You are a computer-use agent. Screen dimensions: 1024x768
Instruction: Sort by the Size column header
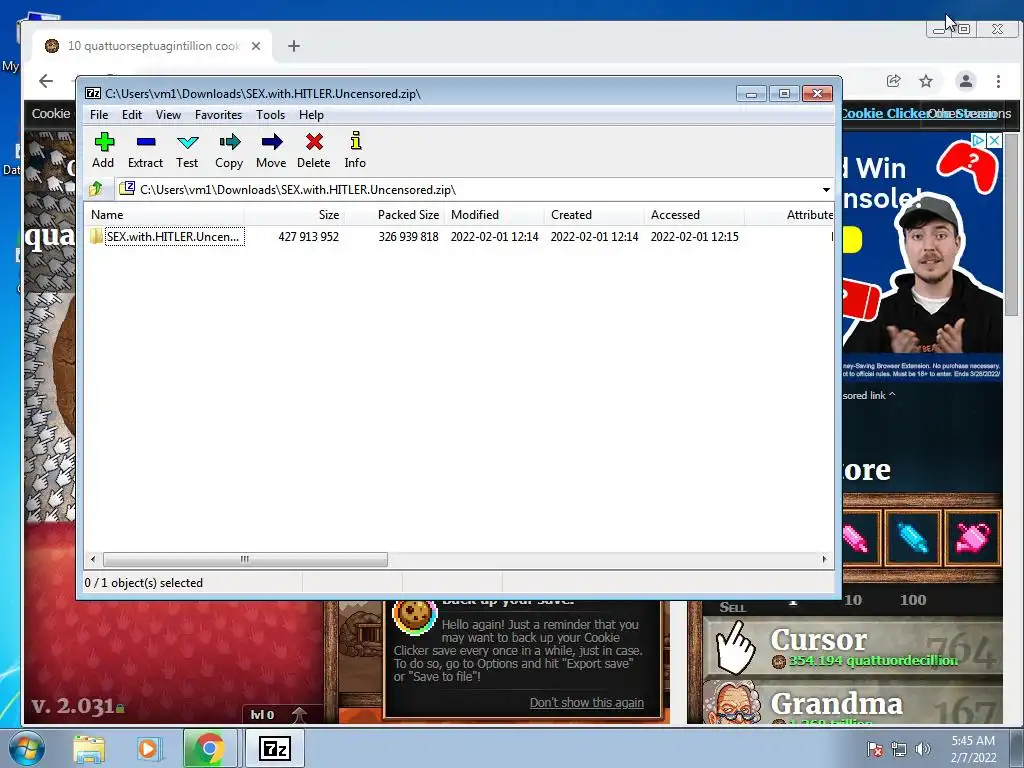(x=295, y=215)
